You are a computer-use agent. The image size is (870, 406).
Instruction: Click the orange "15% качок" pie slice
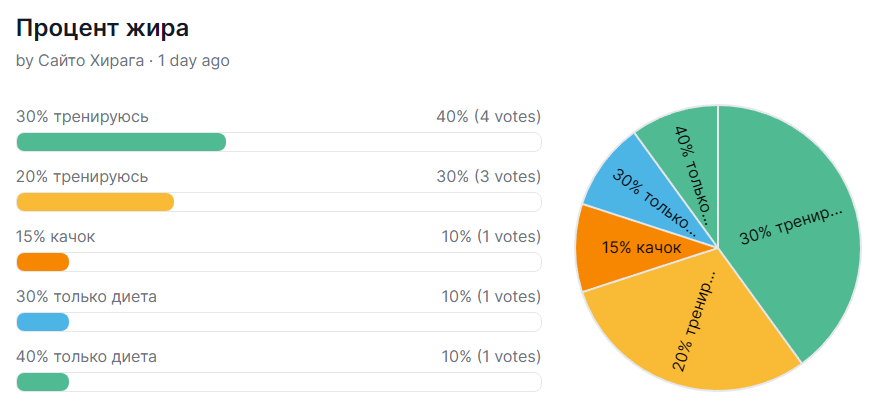(630, 248)
